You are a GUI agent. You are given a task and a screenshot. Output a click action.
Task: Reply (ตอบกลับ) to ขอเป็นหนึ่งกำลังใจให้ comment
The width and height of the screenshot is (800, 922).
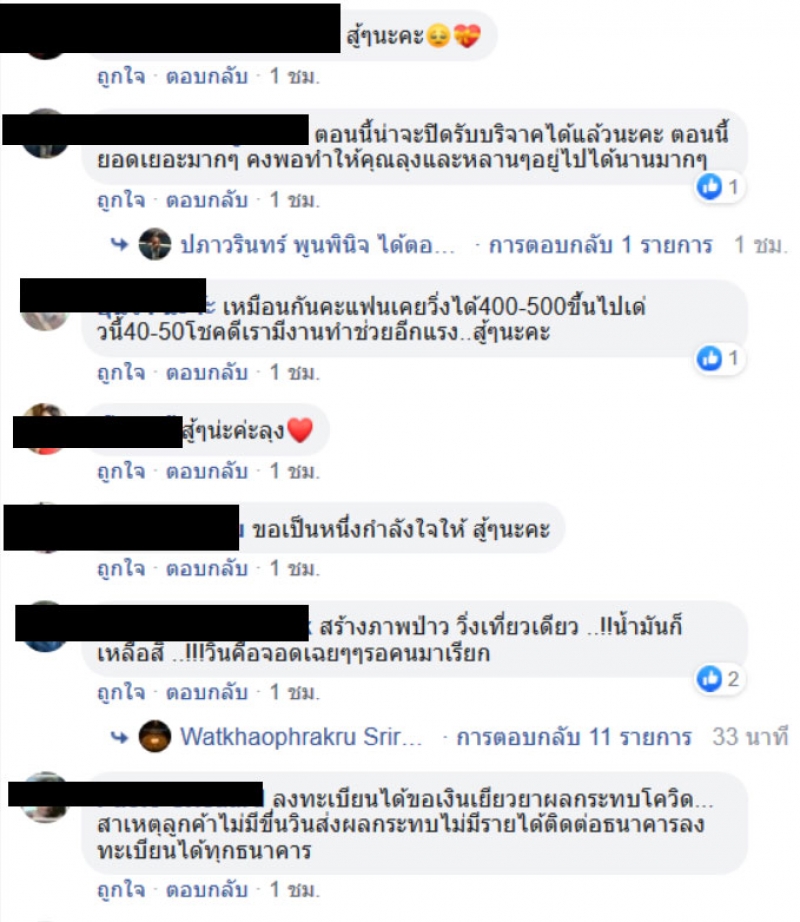[206, 569]
